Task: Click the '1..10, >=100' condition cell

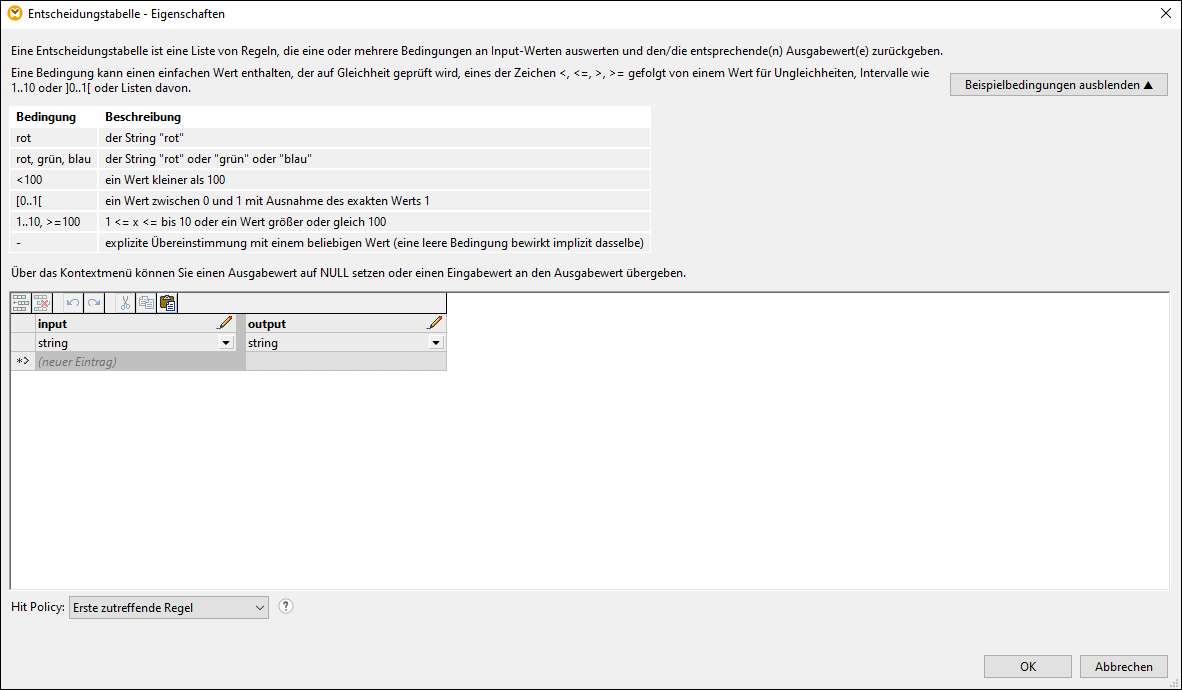Action: click(54, 222)
